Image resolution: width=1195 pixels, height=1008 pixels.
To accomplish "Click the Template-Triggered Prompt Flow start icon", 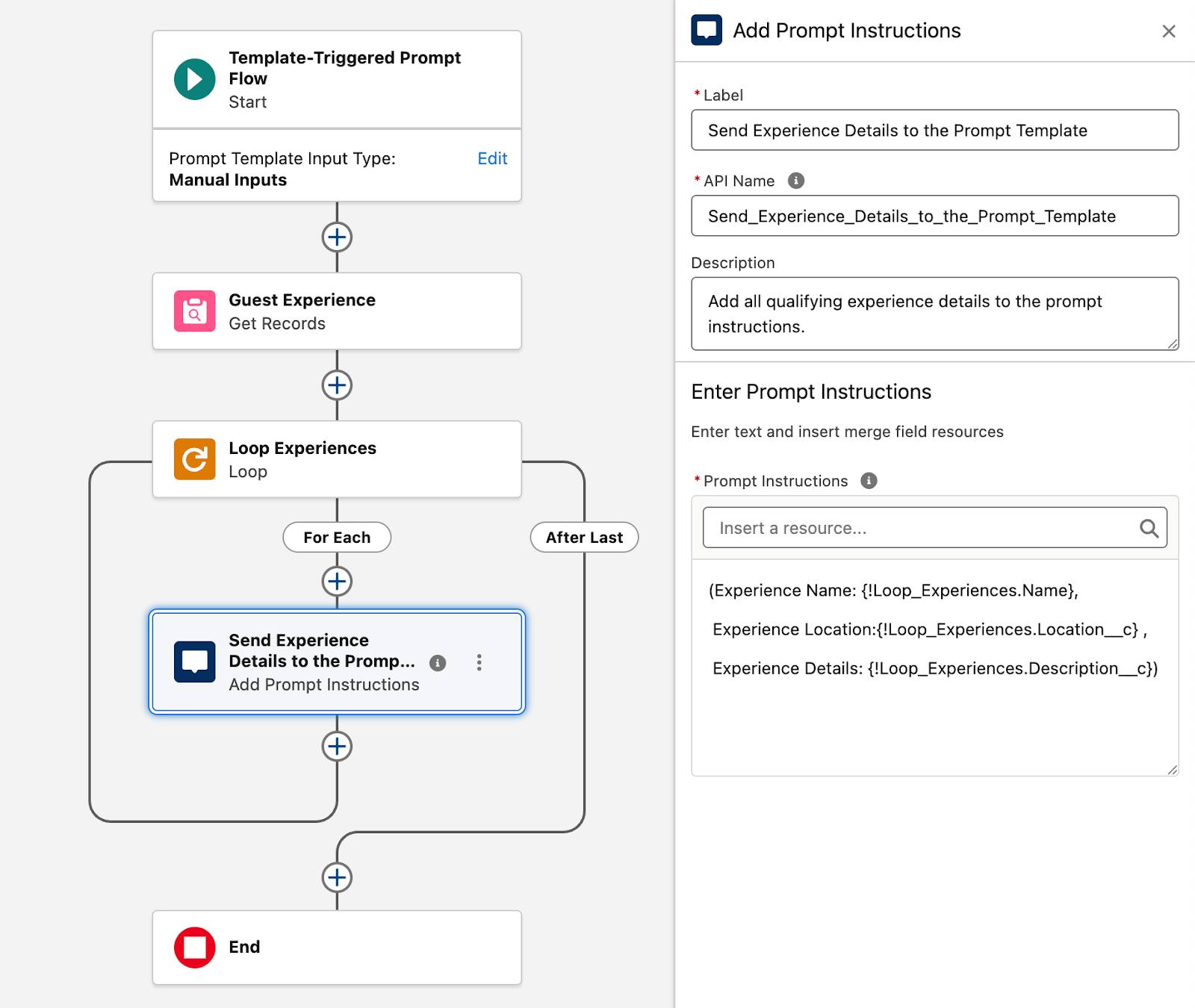I will coord(194,79).
